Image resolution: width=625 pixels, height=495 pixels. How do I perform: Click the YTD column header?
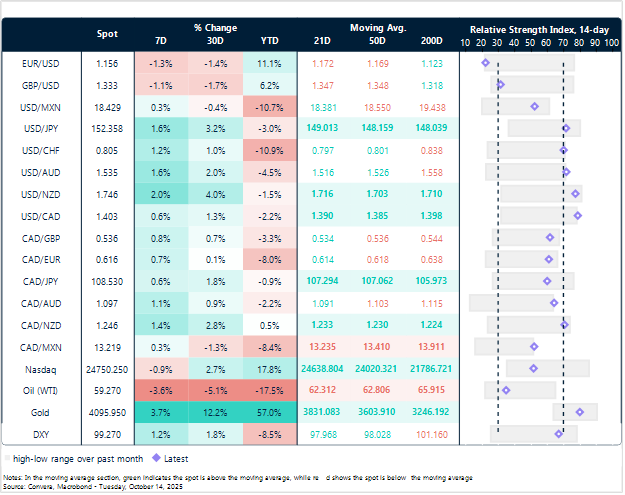point(271,43)
